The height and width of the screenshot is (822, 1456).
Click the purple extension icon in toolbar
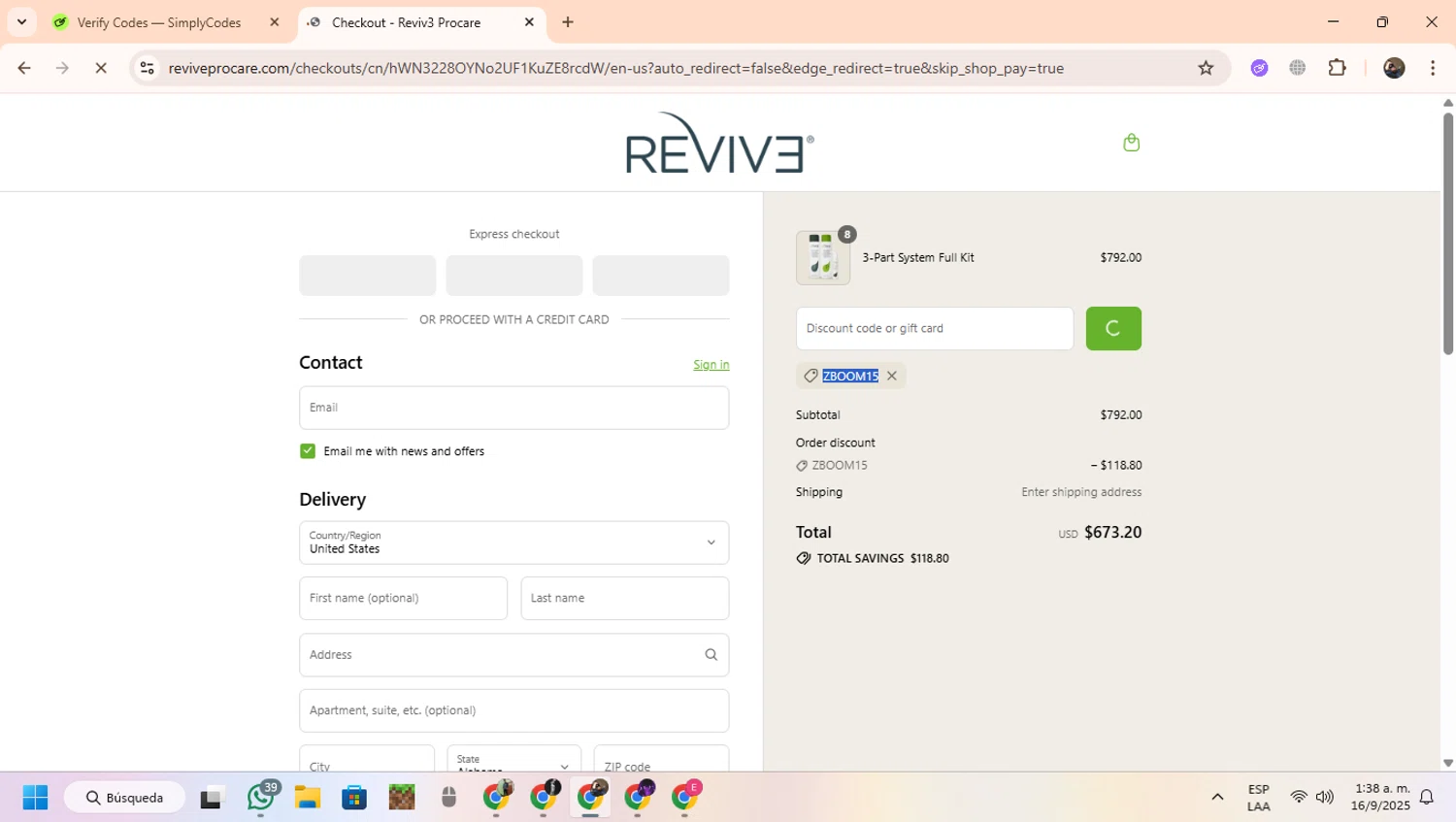pyautogui.click(x=1259, y=68)
